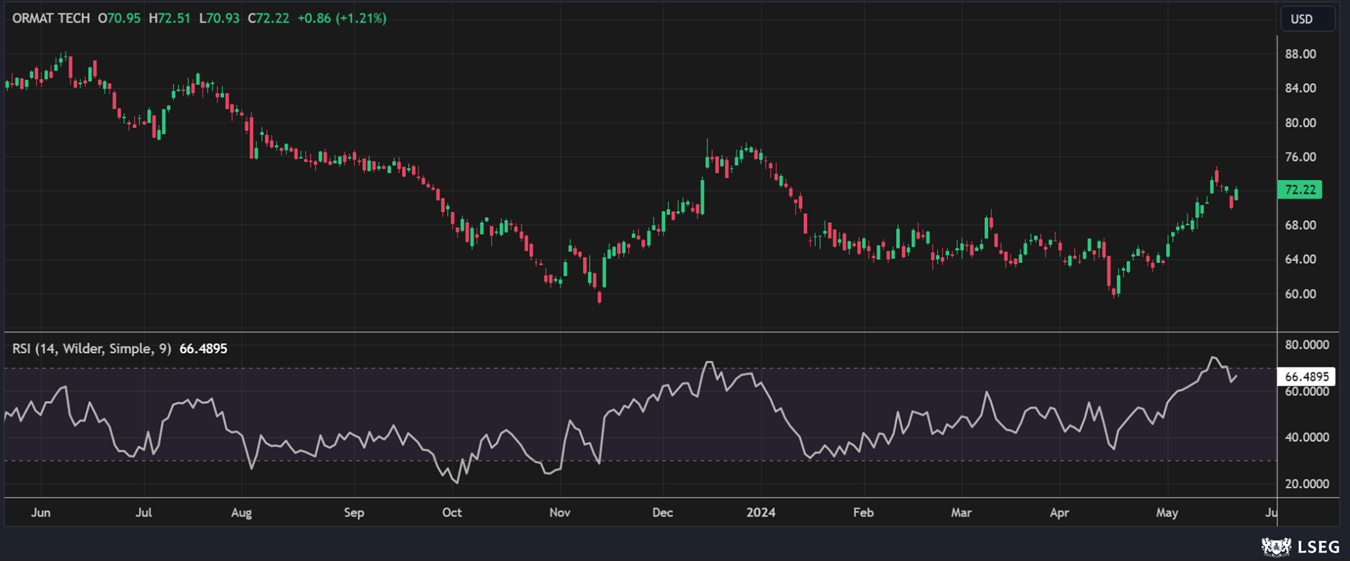
Task: Click the 80.0000 RSI scale label
Action: [x=1307, y=345]
